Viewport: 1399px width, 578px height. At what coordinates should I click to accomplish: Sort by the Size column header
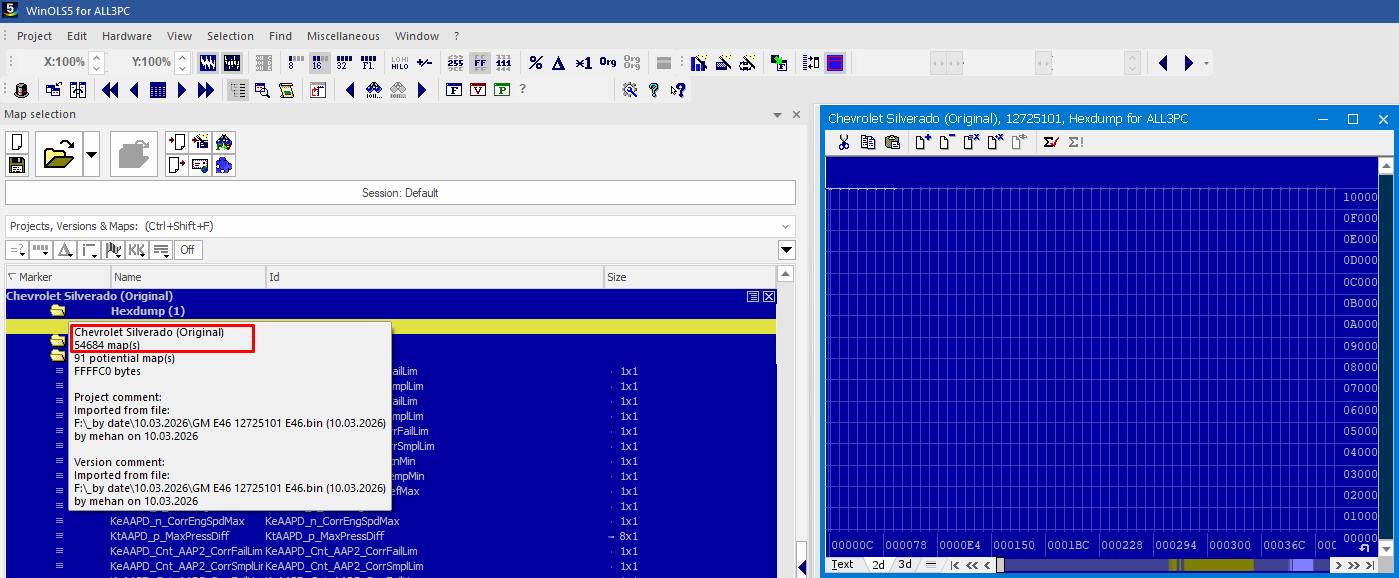tap(690, 277)
